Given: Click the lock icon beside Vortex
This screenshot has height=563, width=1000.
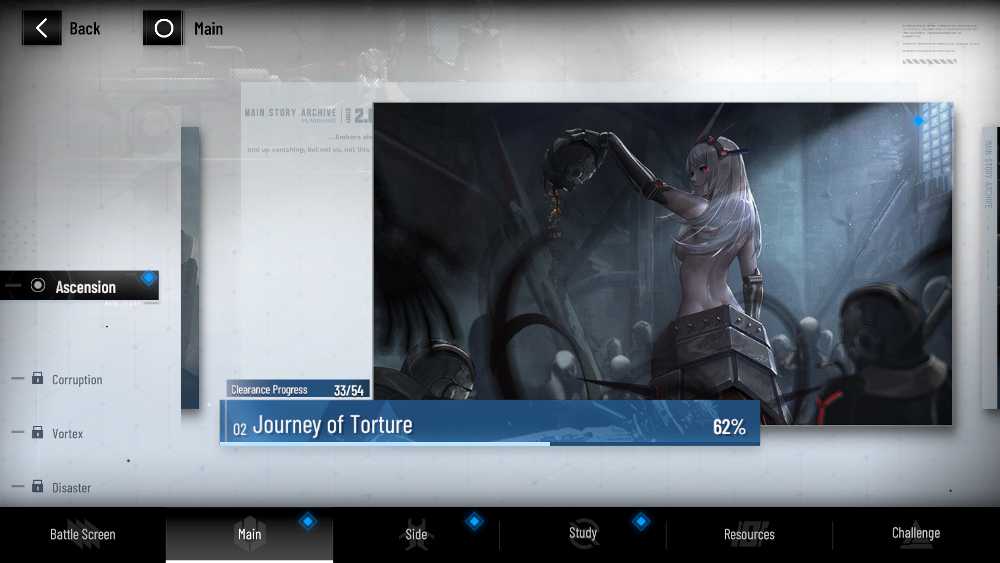Looking at the screenshot, I should [x=38, y=432].
